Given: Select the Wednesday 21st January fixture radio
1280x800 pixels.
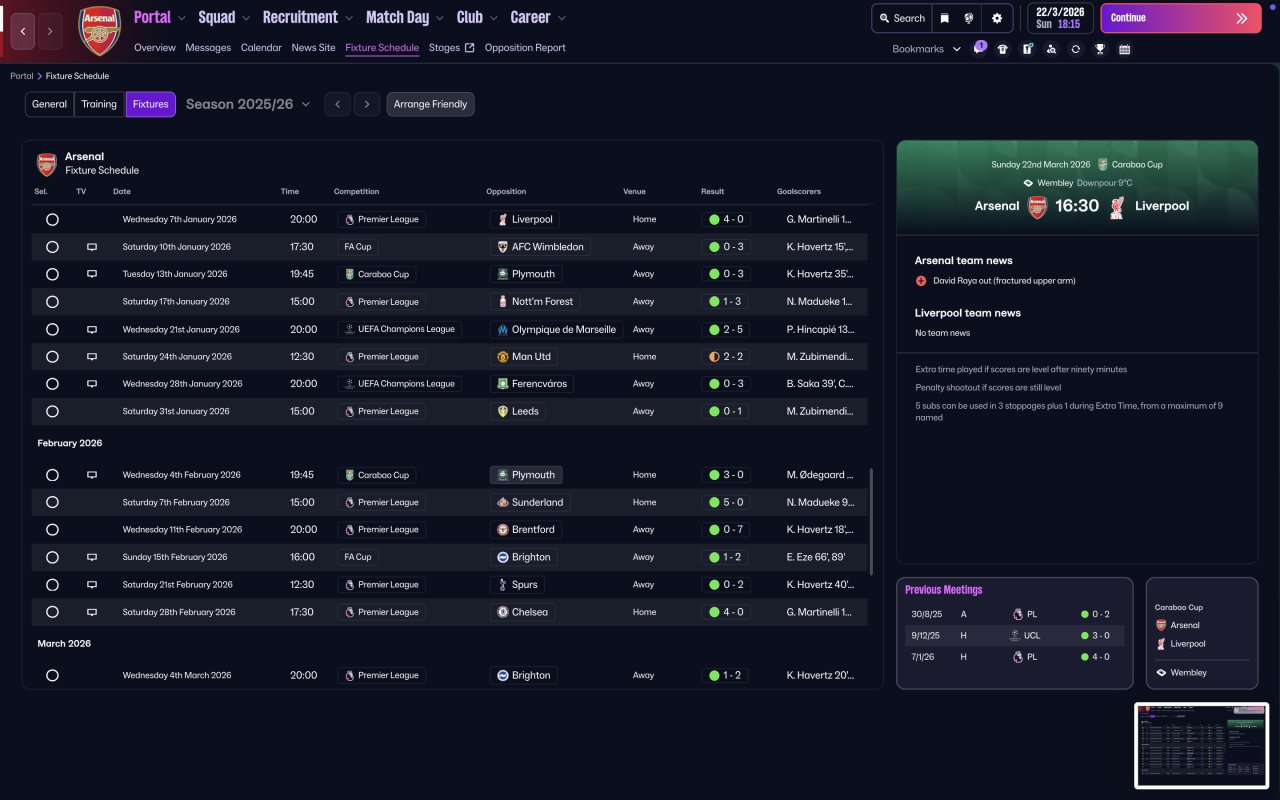Looking at the screenshot, I should 52,329.
